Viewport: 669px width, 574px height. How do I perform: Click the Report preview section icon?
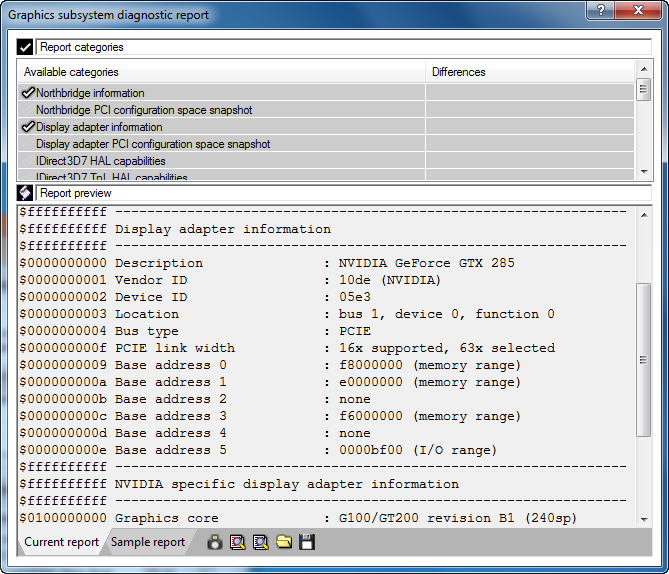pos(25,193)
